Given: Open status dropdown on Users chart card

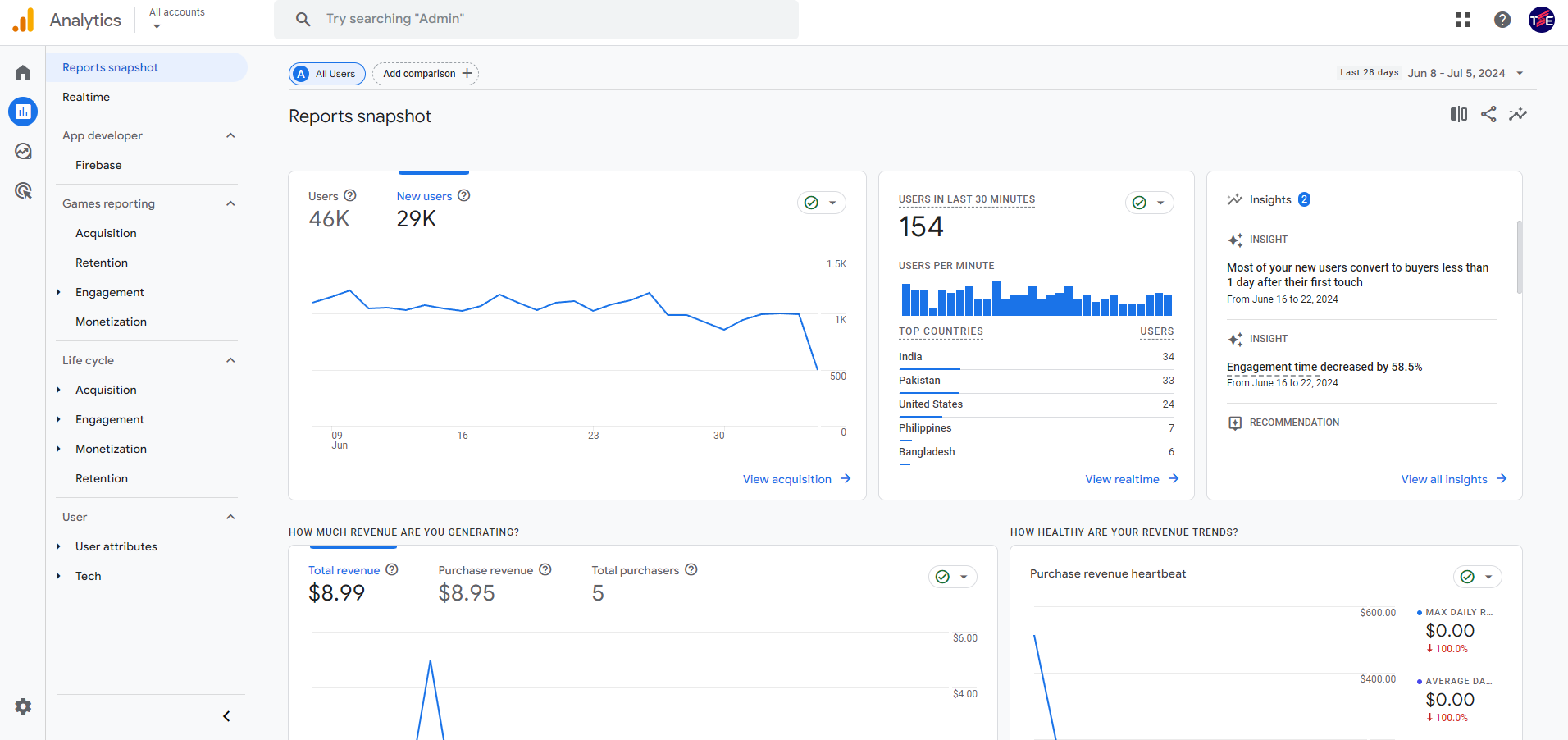Looking at the screenshot, I should tap(822, 203).
